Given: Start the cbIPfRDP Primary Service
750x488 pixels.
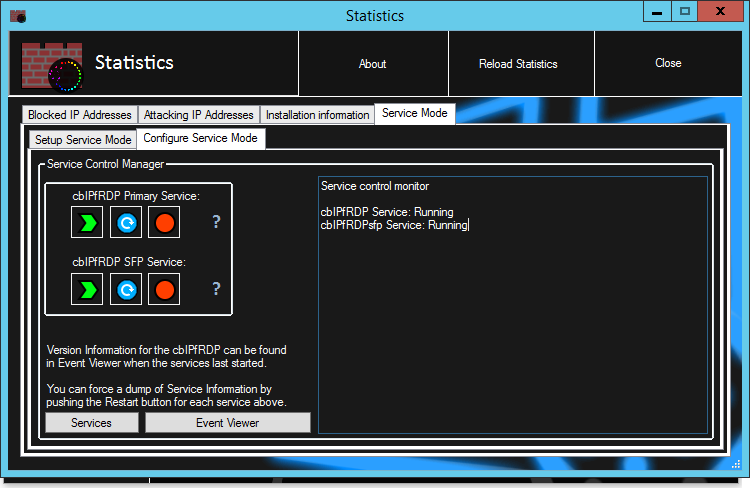Looking at the screenshot, I should [x=87, y=222].
